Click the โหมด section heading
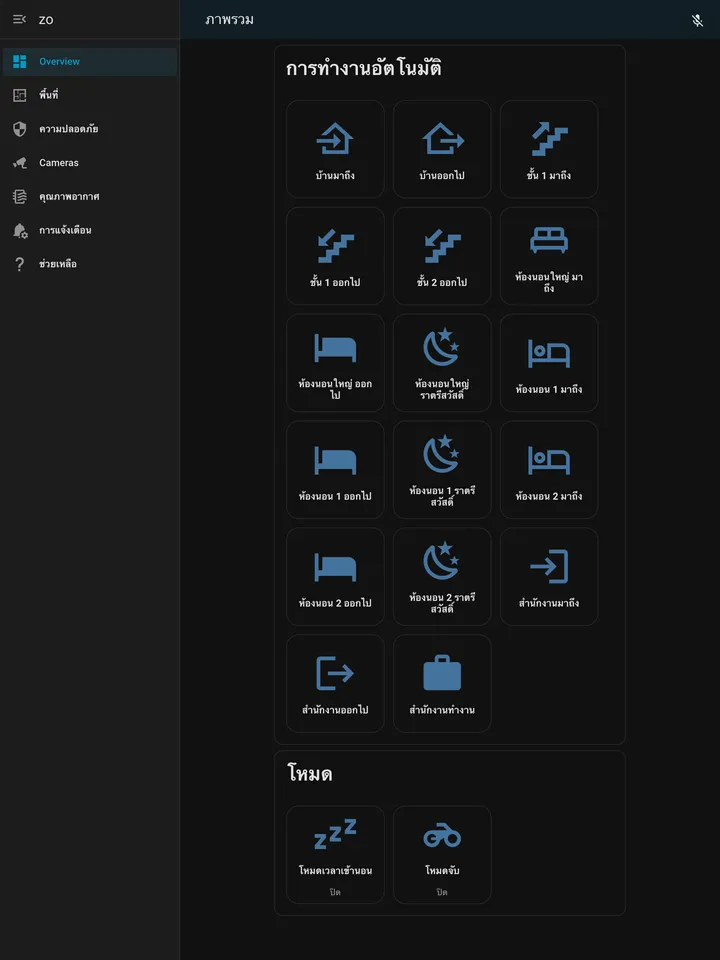The image size is (720, 960). (x=309, y=774)
